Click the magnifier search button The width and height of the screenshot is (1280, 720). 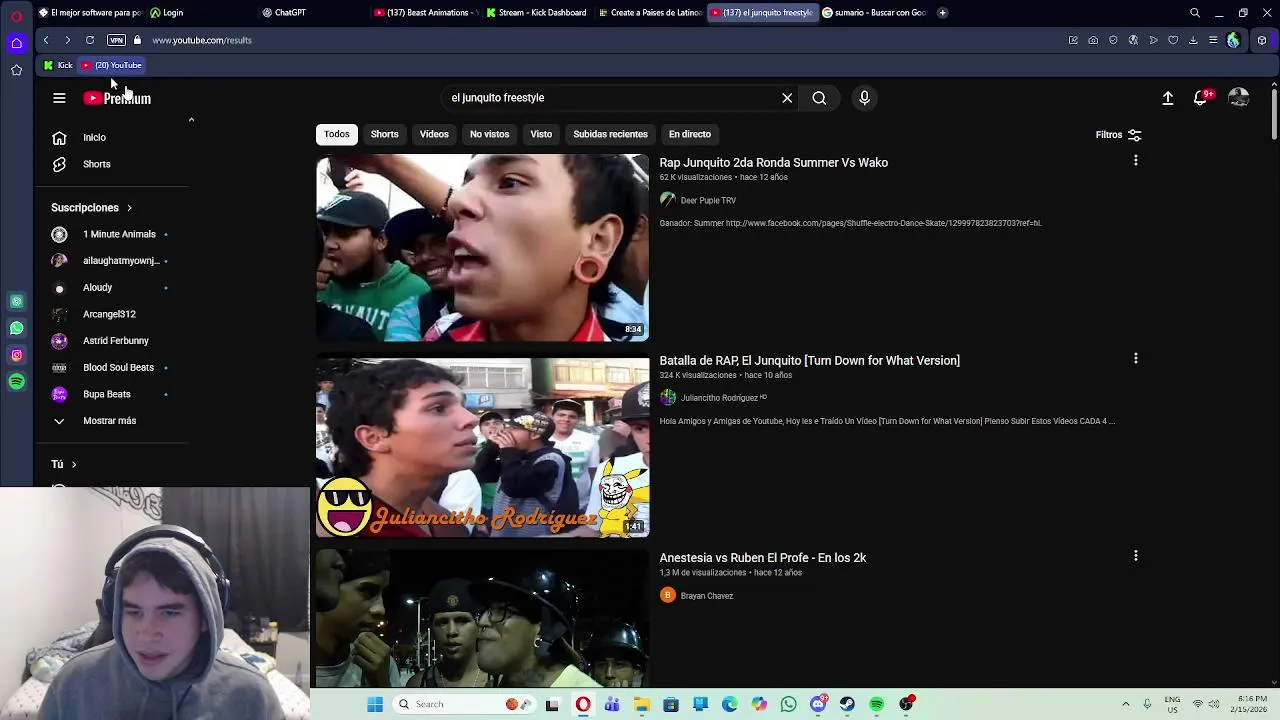[819, 98]
